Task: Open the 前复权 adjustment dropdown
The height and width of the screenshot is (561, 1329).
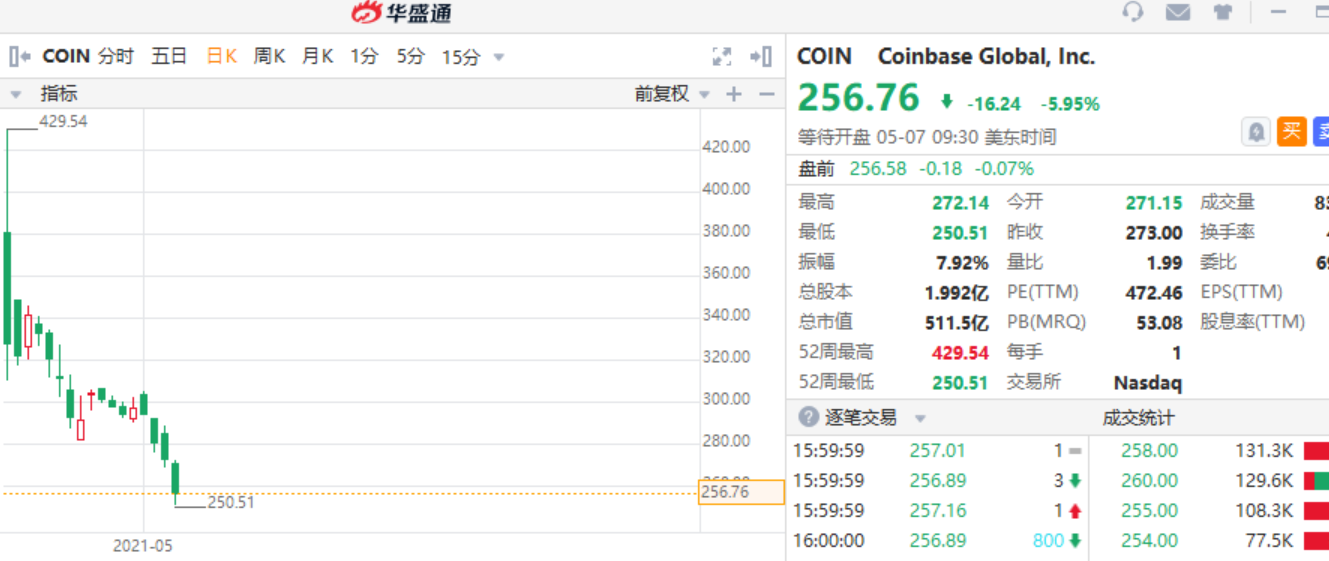Action: 704,95
